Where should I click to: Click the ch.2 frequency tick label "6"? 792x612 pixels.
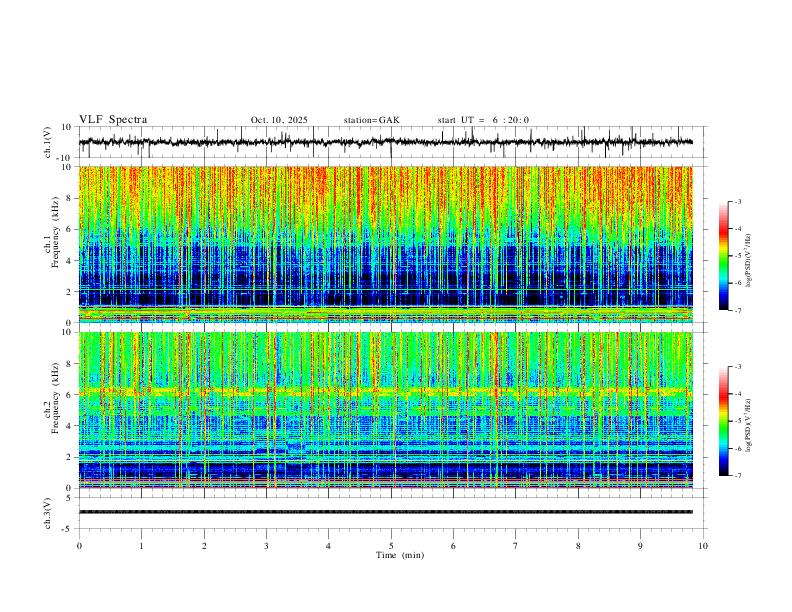point(71,394)
